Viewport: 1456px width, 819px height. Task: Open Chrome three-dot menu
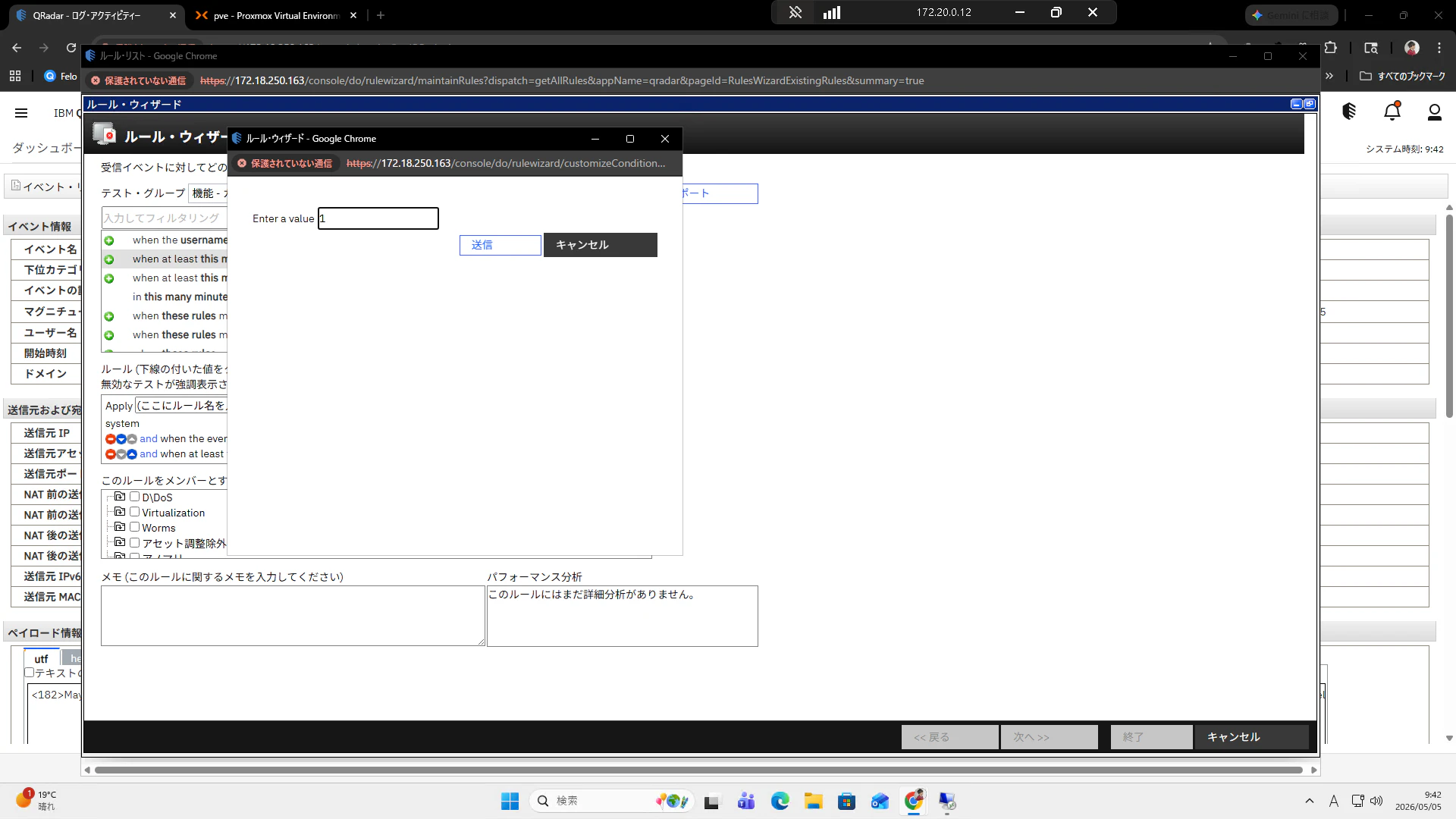[1439, 48]
